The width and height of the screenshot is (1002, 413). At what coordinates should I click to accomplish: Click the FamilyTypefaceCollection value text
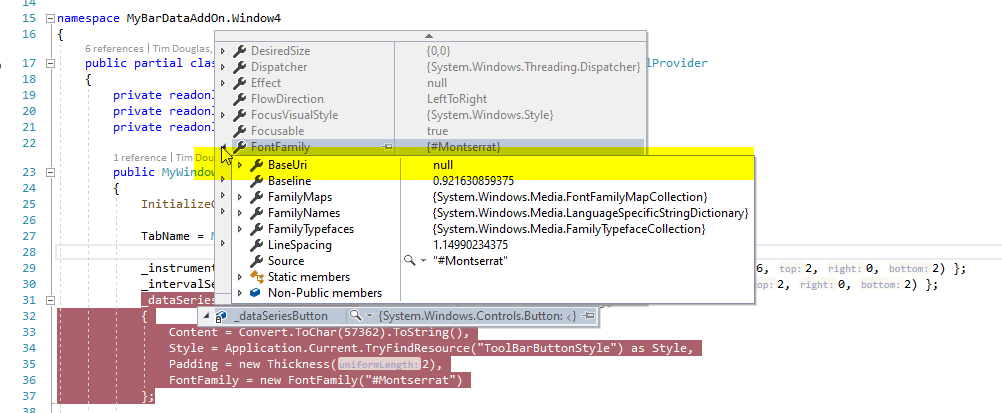tap(569, 229)
